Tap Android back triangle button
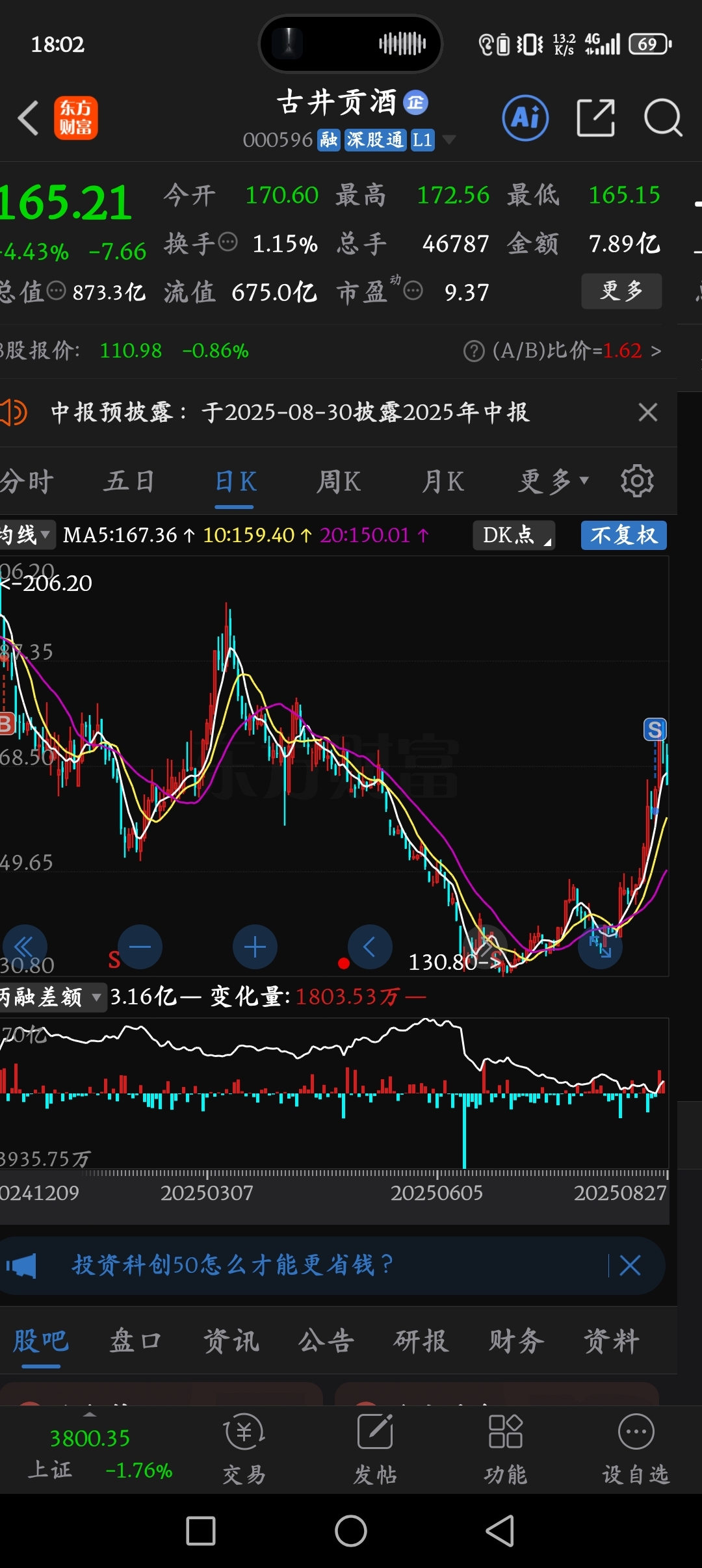702x1568 pixels. 500,1531
